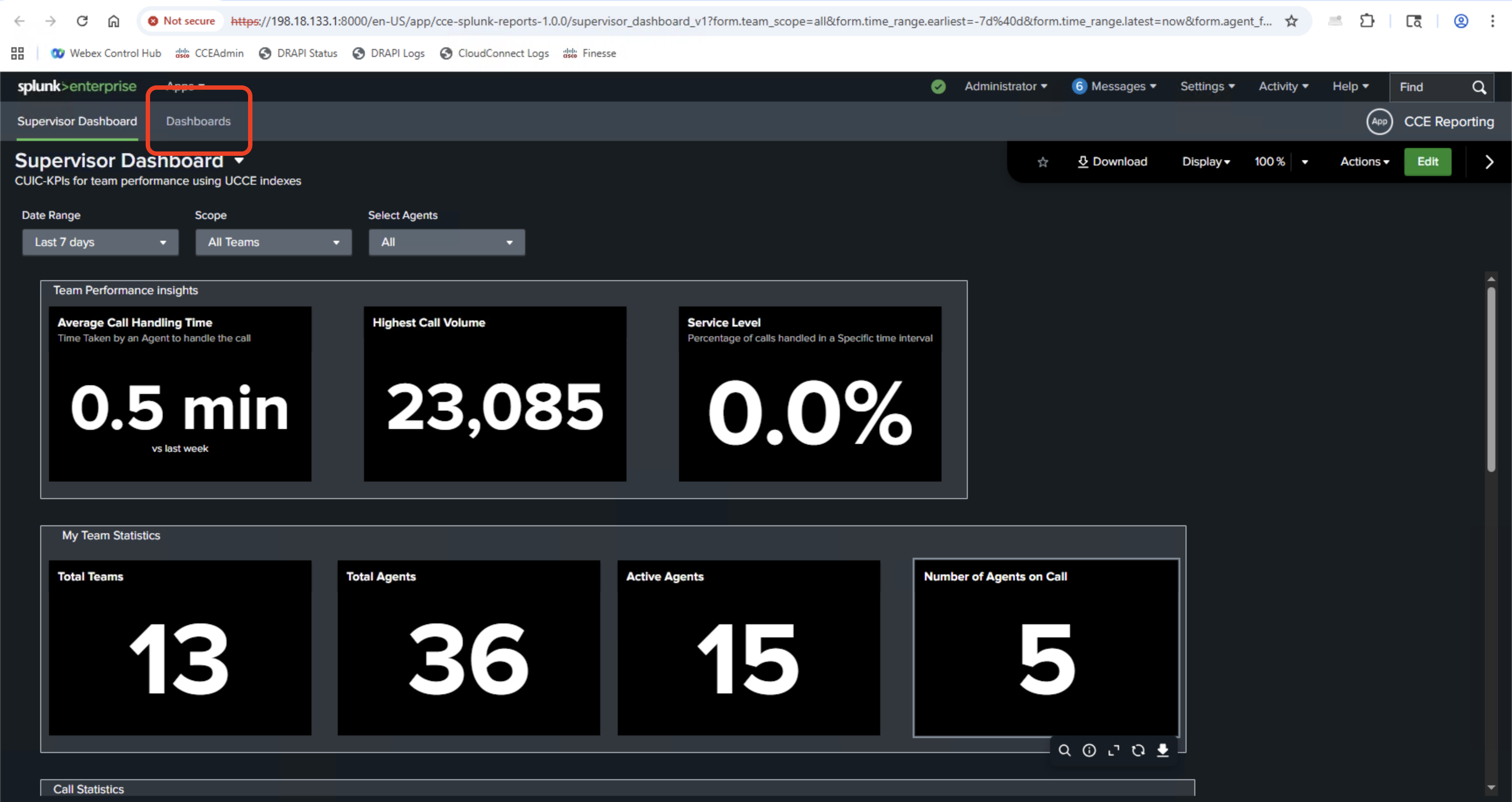Open Webex Control Hub bookmark

(106, 53)
